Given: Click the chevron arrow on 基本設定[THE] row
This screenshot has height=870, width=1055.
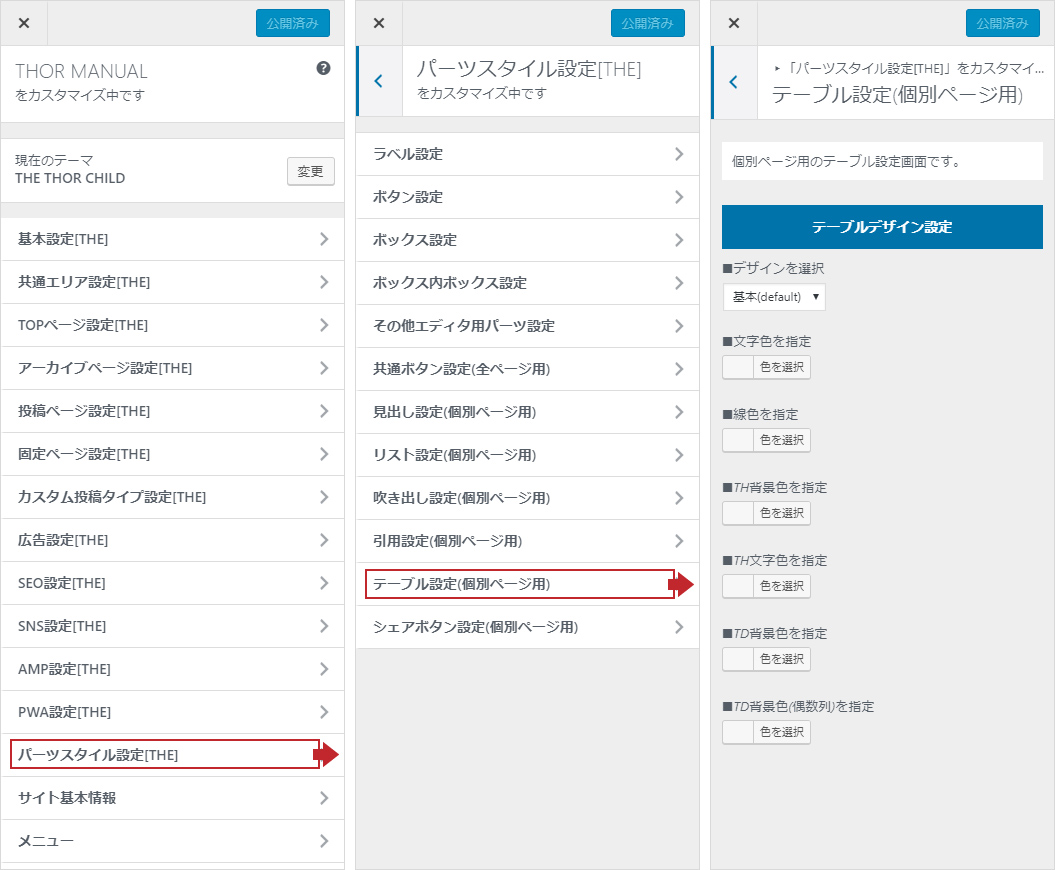Looking at the screenshot, I should click(x=324, y=239).
